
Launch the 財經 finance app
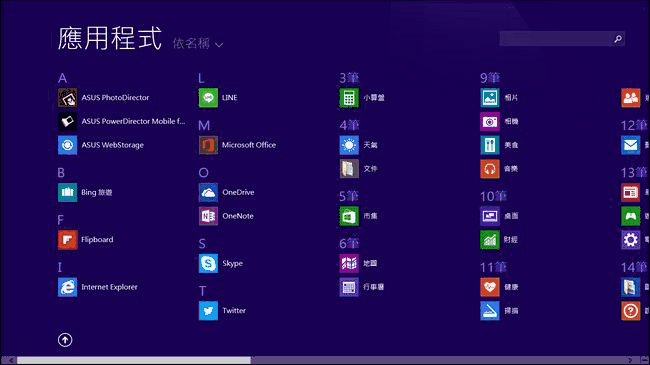(499, 239)
